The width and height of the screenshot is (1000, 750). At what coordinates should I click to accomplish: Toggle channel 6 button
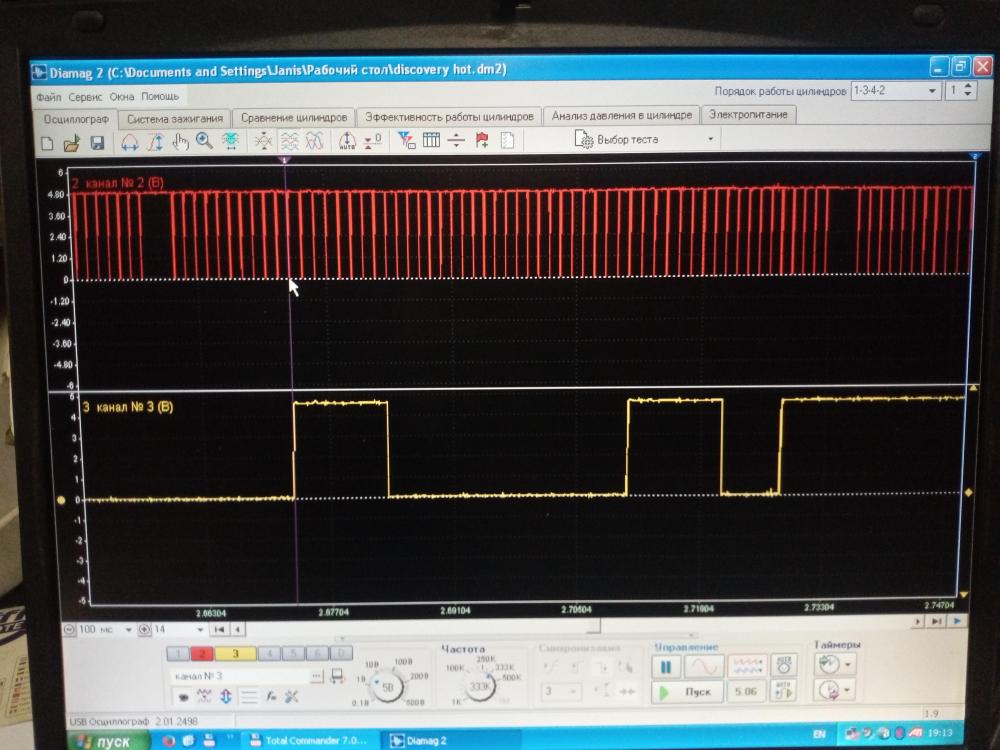(x=317, y=654)
